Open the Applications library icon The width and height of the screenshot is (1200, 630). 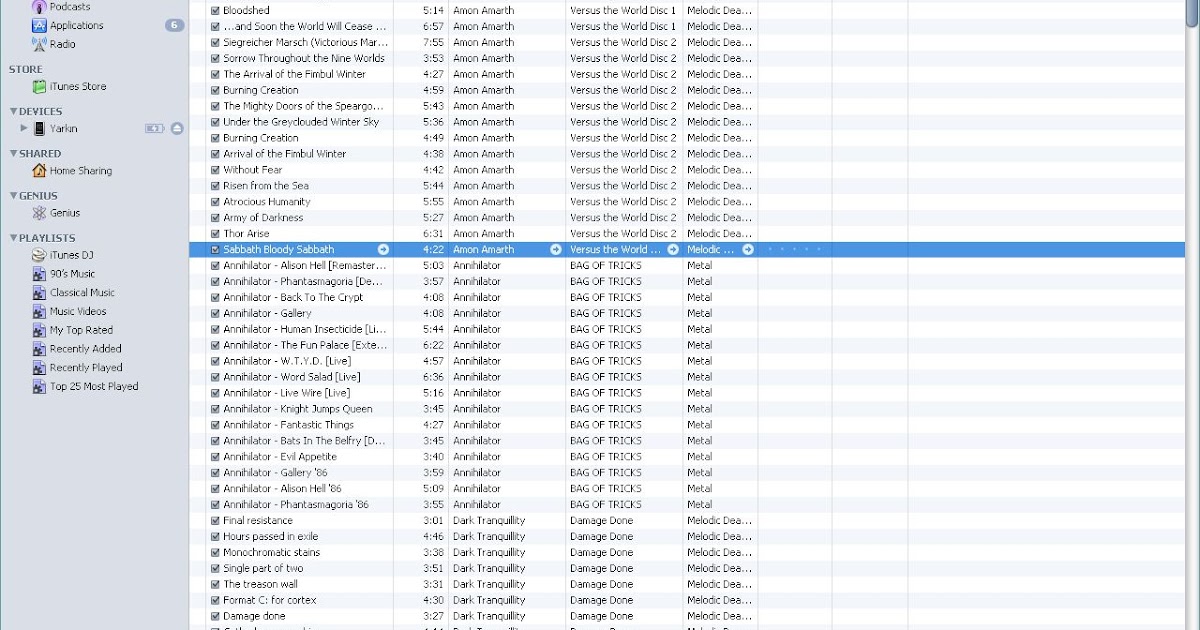point(39,25)
